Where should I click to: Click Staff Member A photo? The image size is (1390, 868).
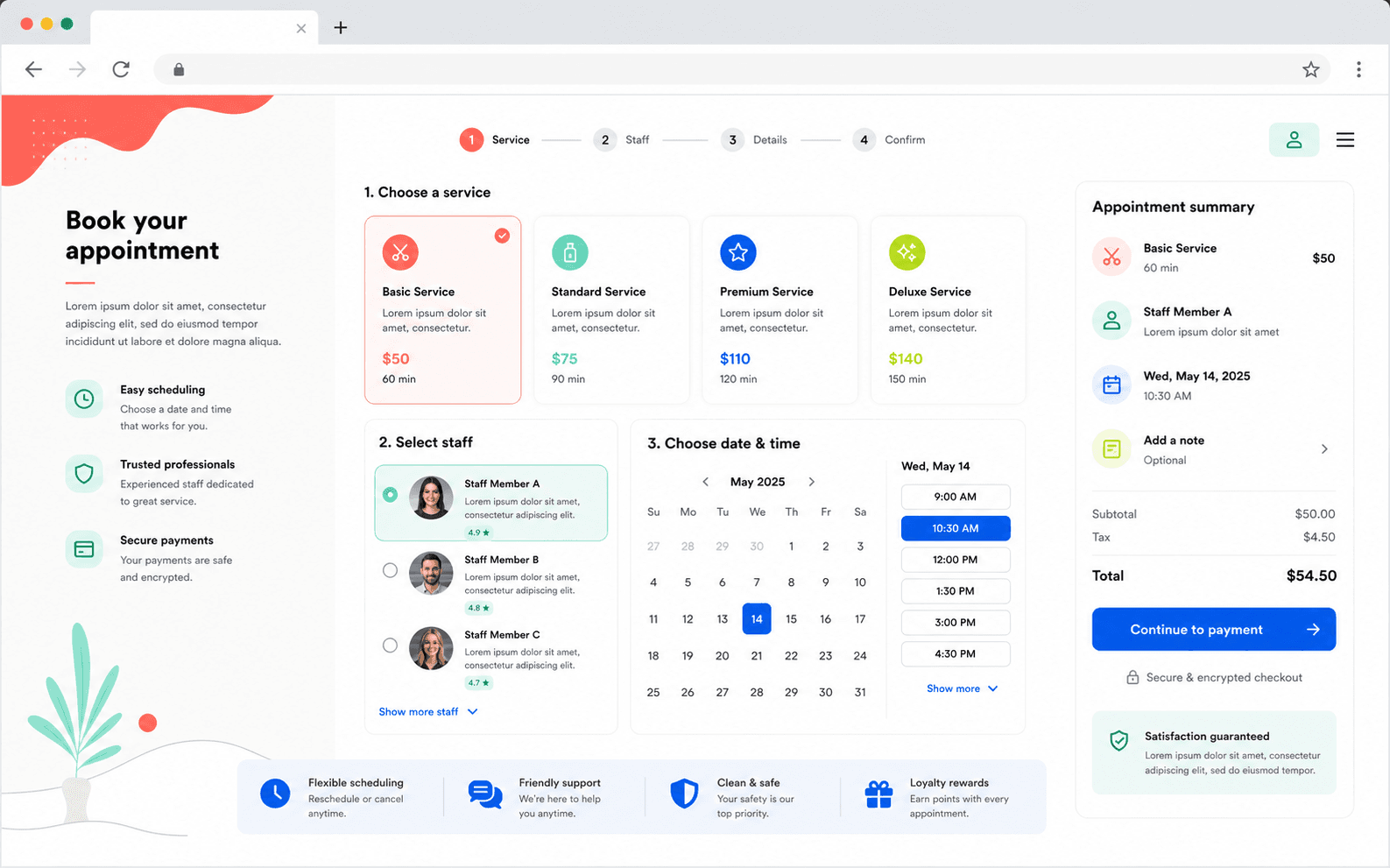[x=431, y=498]
